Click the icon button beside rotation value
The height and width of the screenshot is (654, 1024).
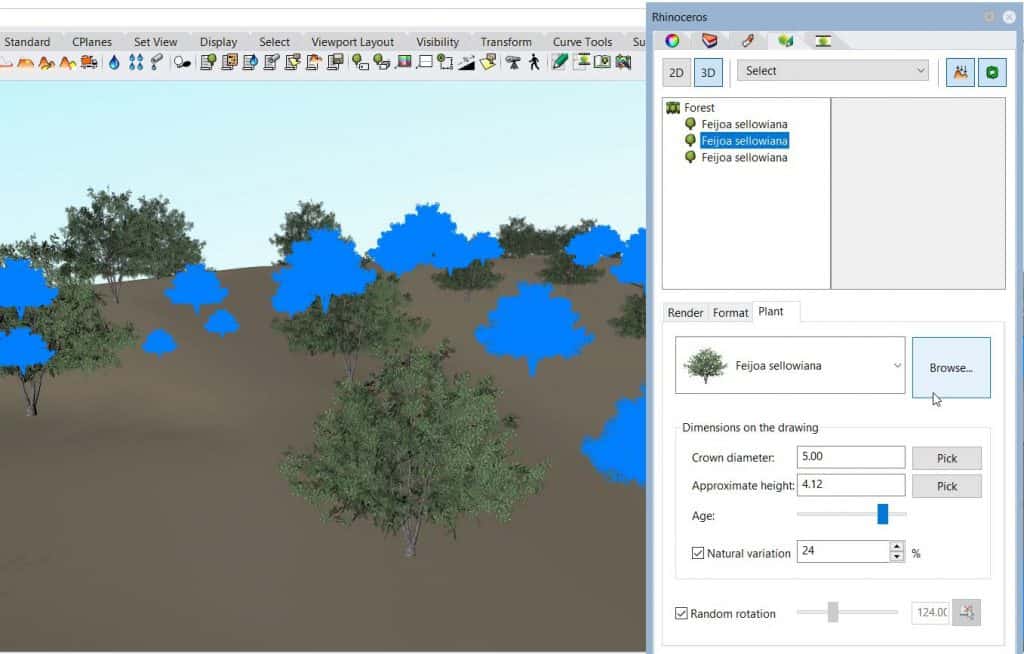tap(967, 612)
